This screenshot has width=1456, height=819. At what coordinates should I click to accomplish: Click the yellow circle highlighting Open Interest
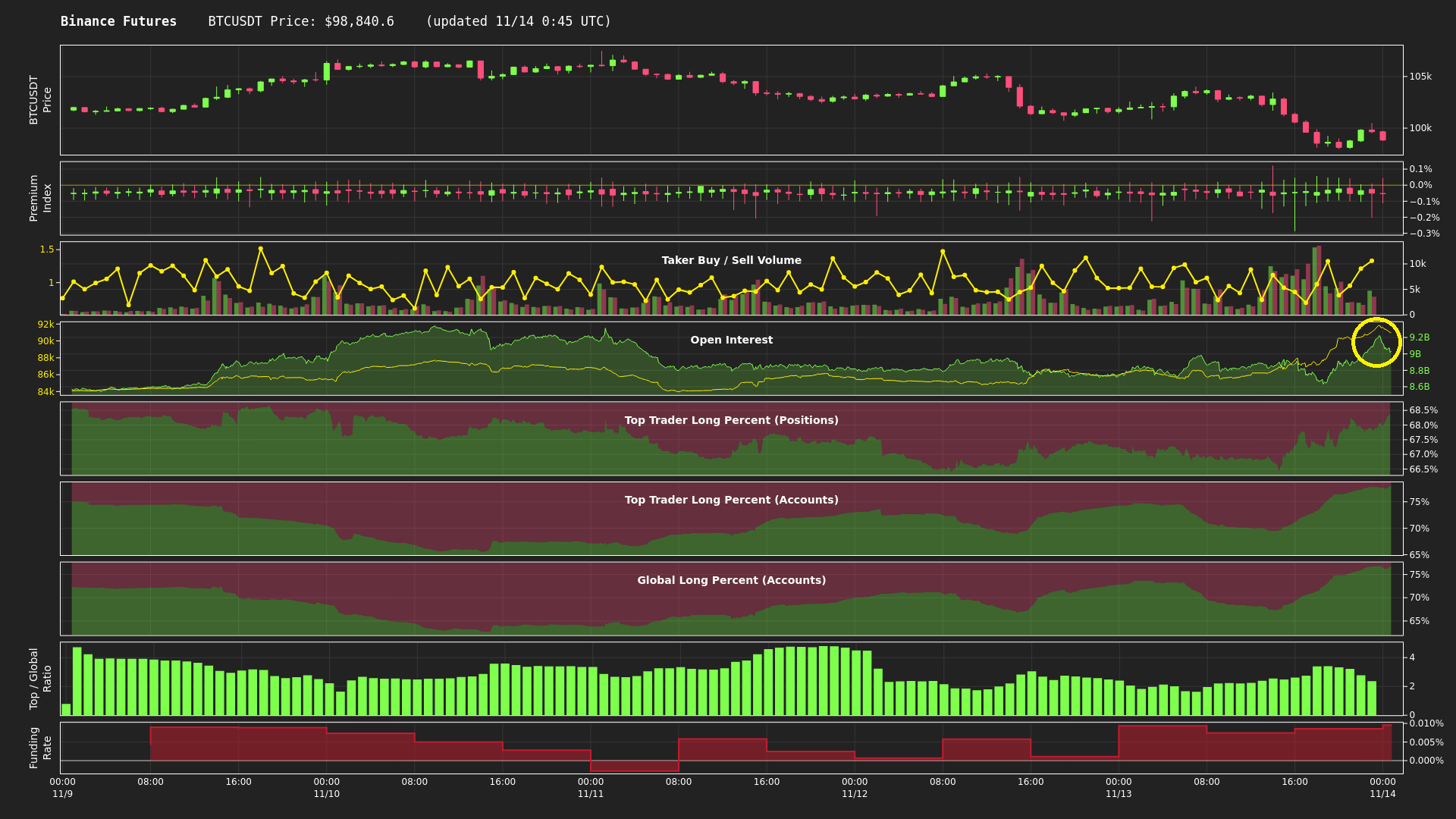1376,342
